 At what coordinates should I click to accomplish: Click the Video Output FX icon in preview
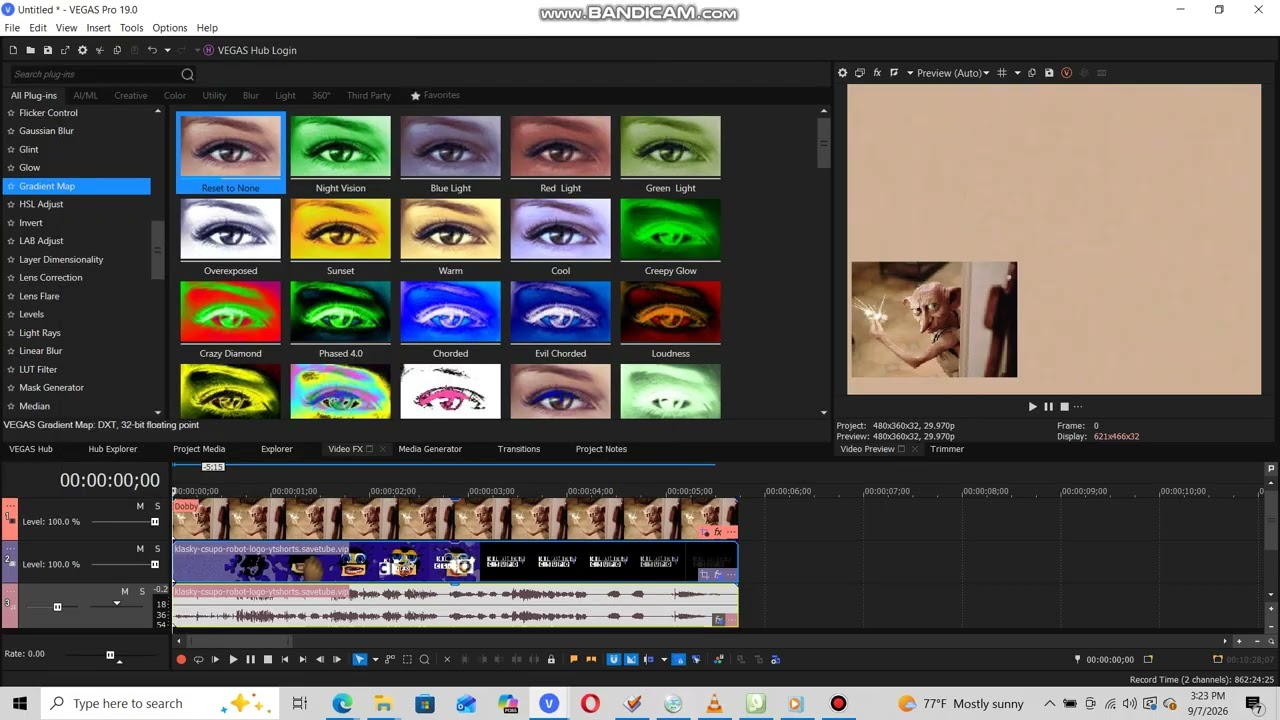[x=877, y=73]
